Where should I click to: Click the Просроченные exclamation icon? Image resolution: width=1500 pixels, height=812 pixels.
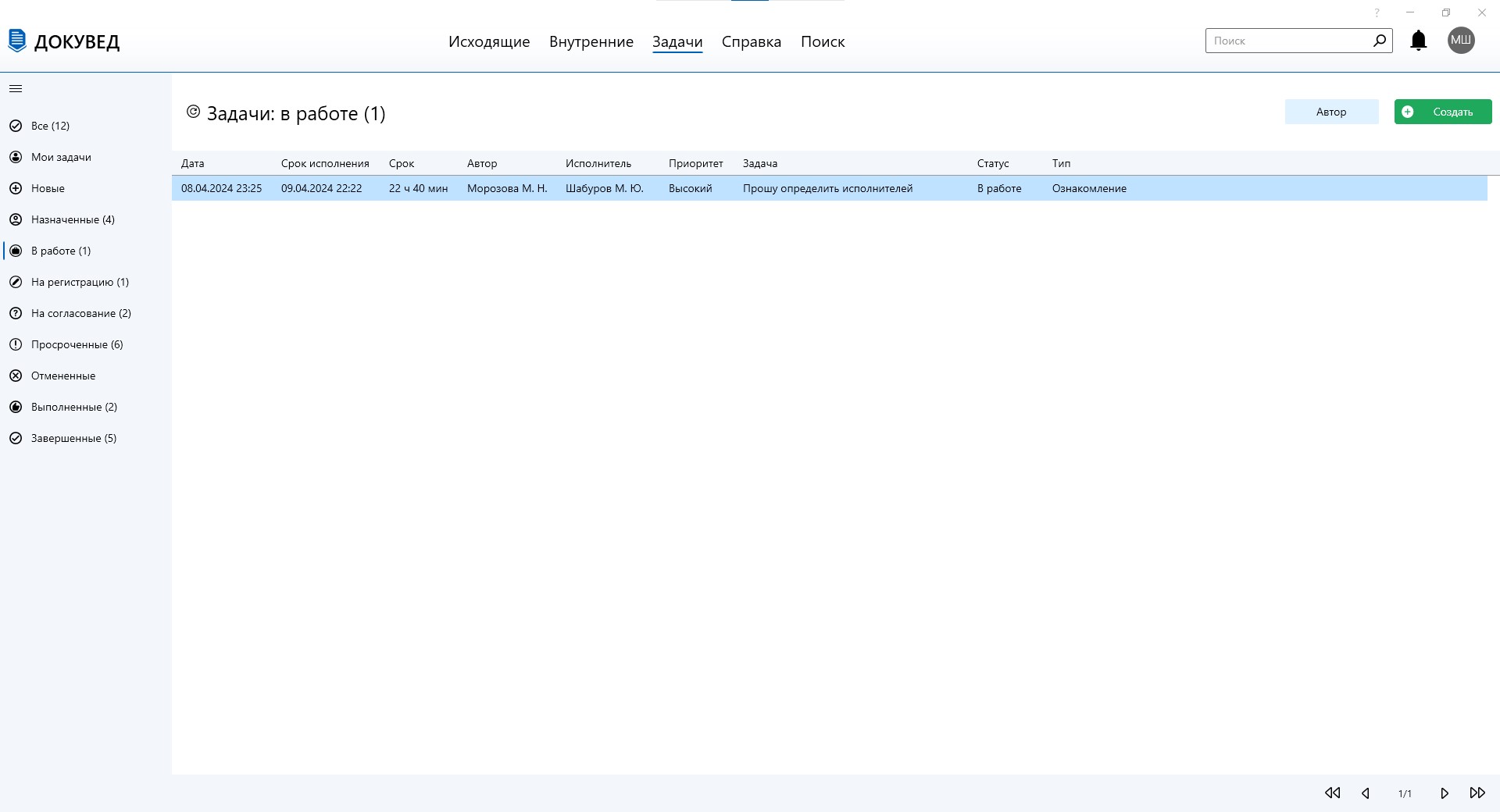click(x=16, y=344)
